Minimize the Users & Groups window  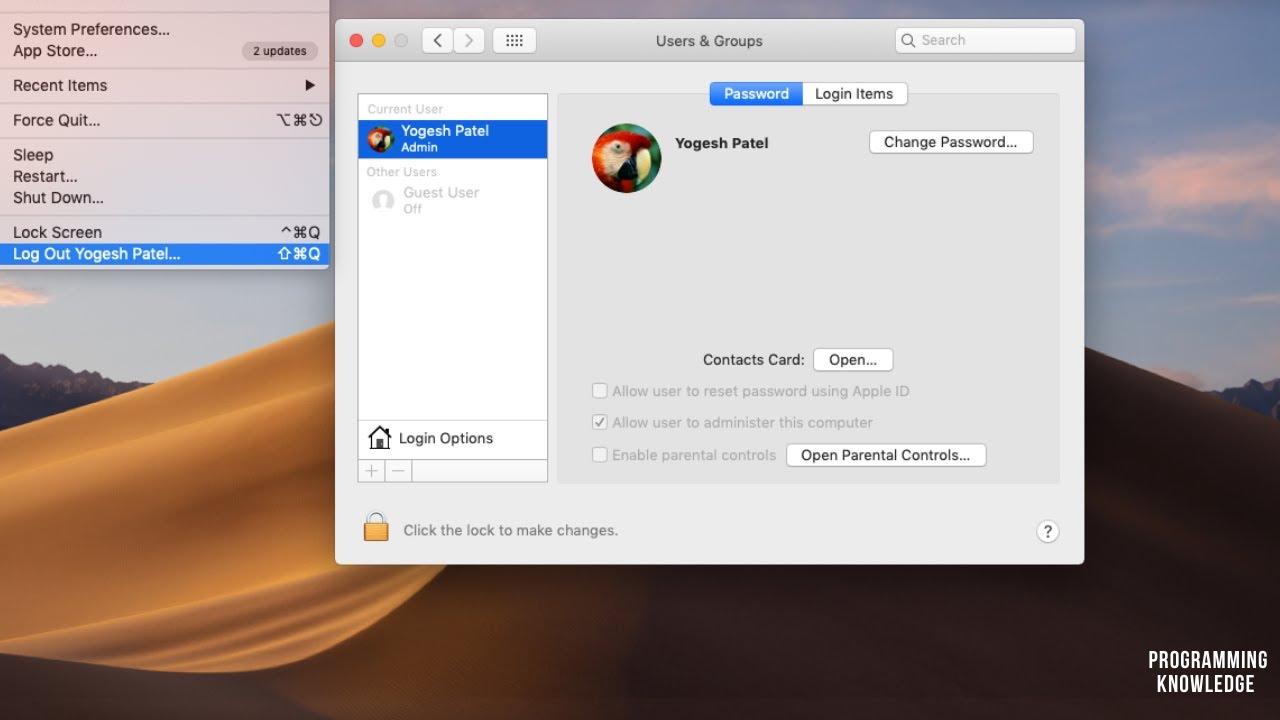pyautogui.click(x=379, y=41)
